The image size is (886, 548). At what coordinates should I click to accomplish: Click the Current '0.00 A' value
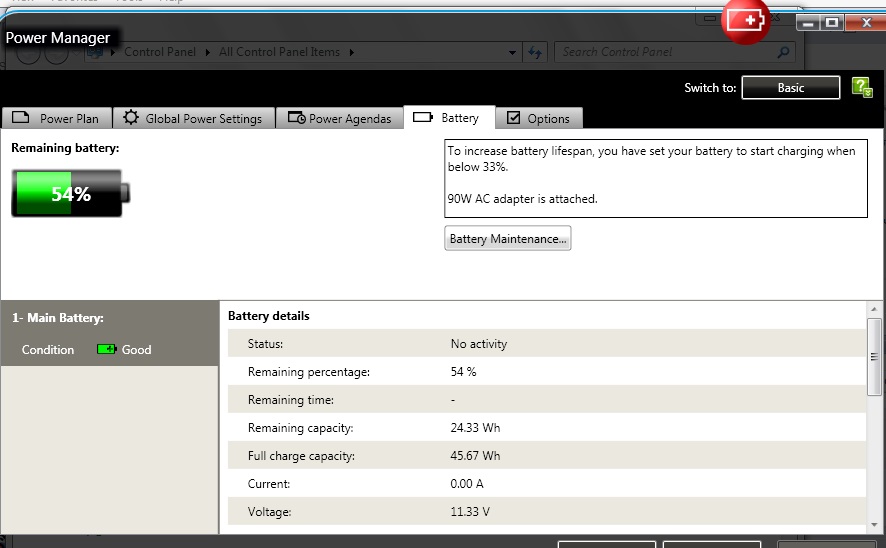[467, 483]
